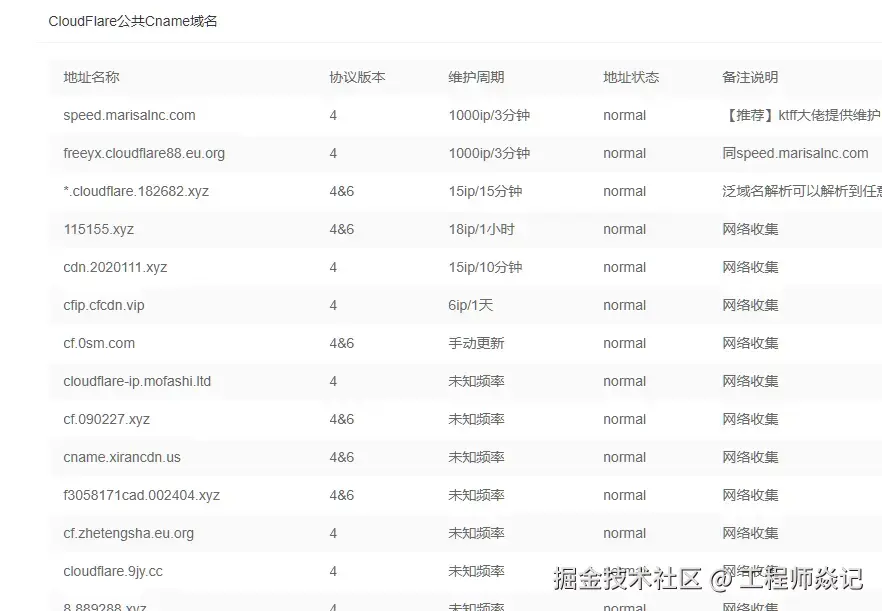Click the 地址名称 column header
The width and height of the screenshot is (882, 611).
tap(91, 77)
